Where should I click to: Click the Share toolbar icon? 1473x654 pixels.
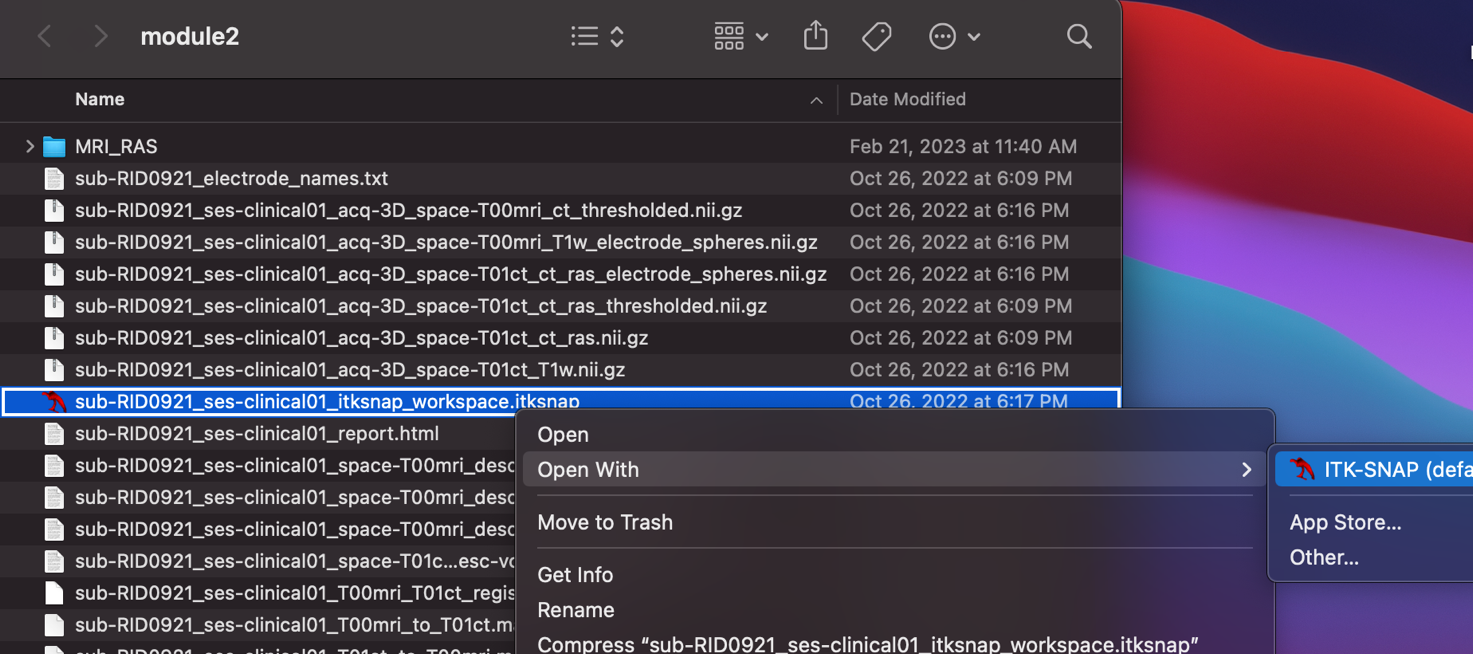816,36
